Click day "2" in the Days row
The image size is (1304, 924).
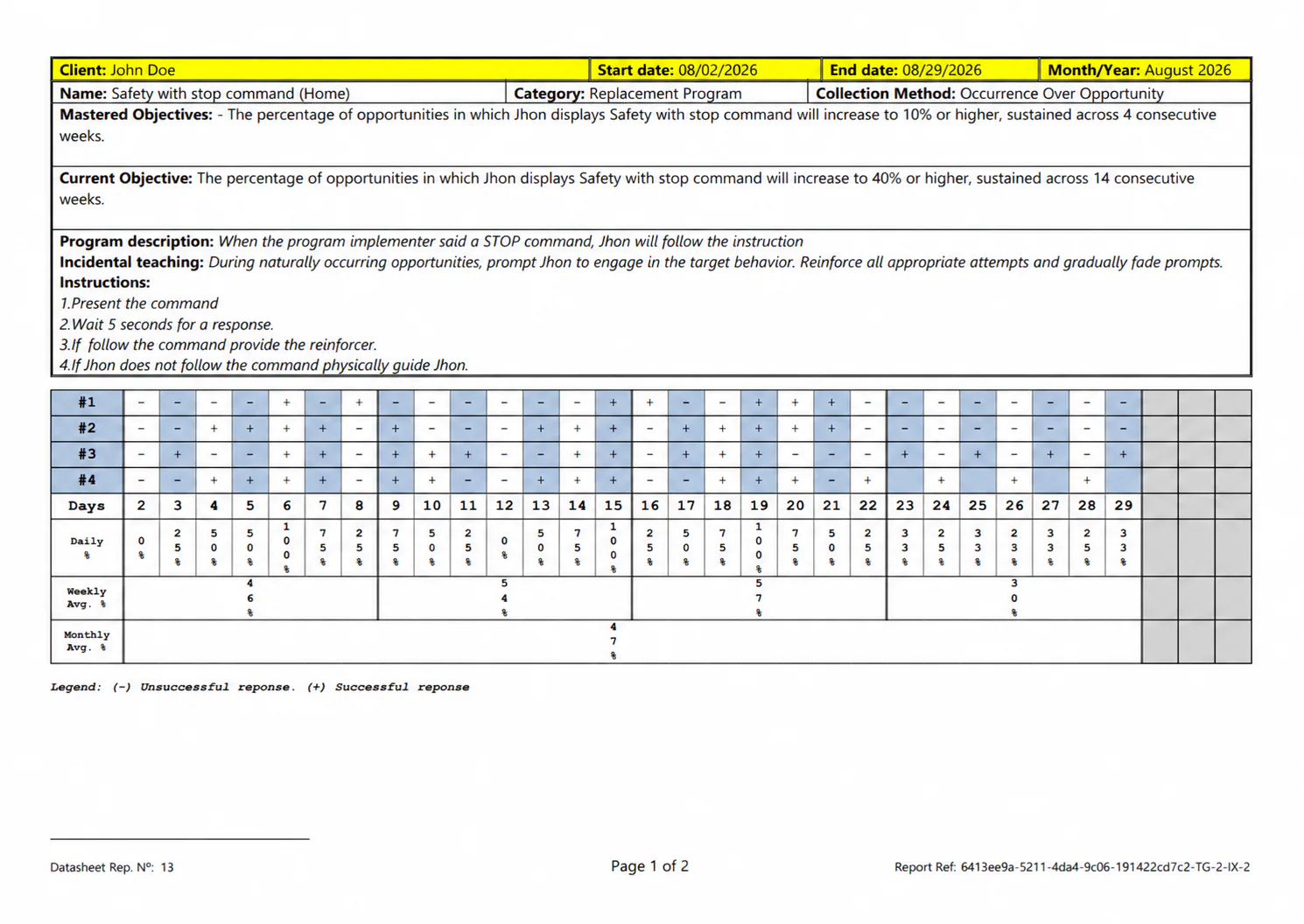click(141, 506)
